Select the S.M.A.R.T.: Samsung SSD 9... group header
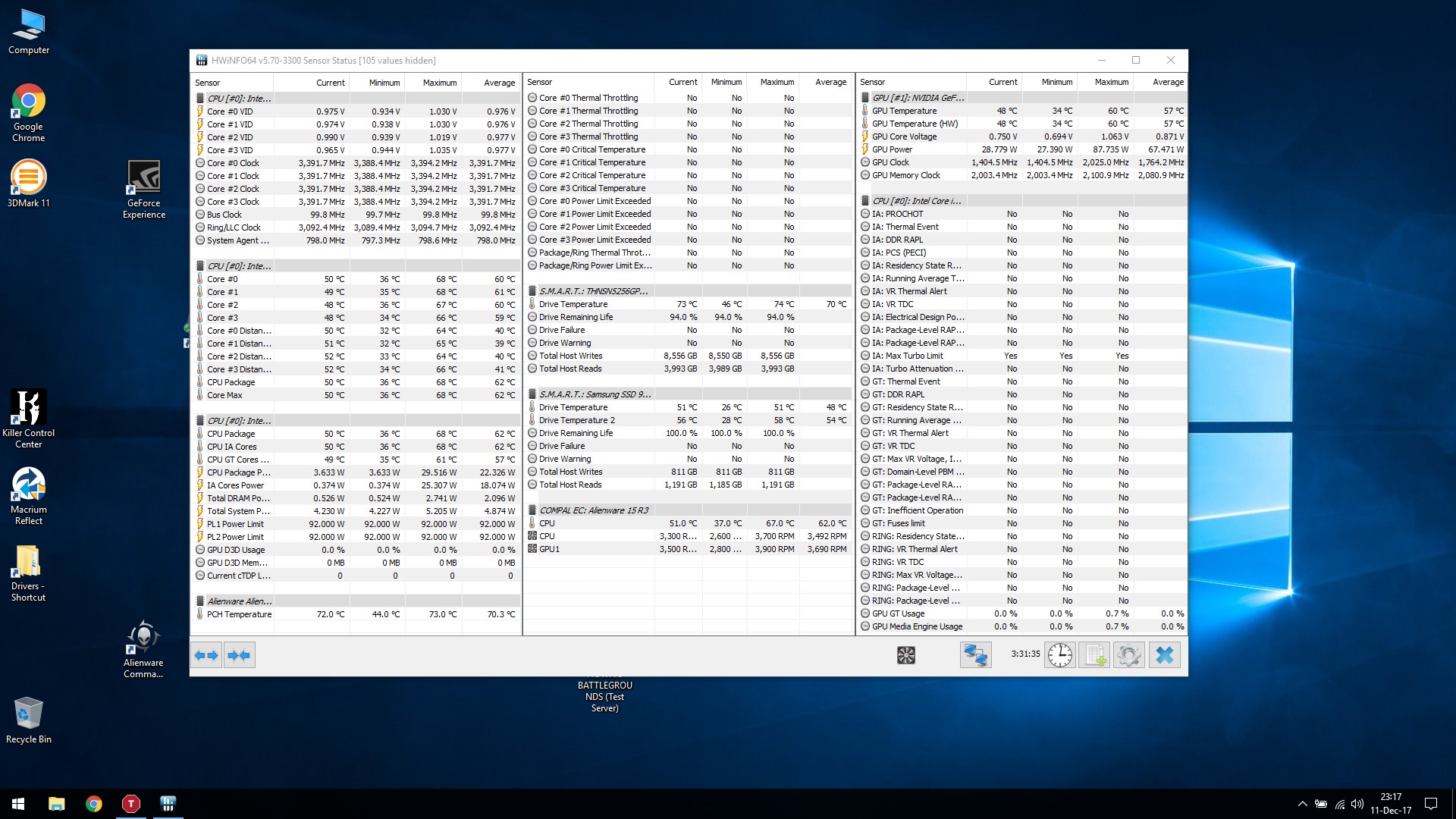This screenshot has height=819, width=1456. click(689, 394)
